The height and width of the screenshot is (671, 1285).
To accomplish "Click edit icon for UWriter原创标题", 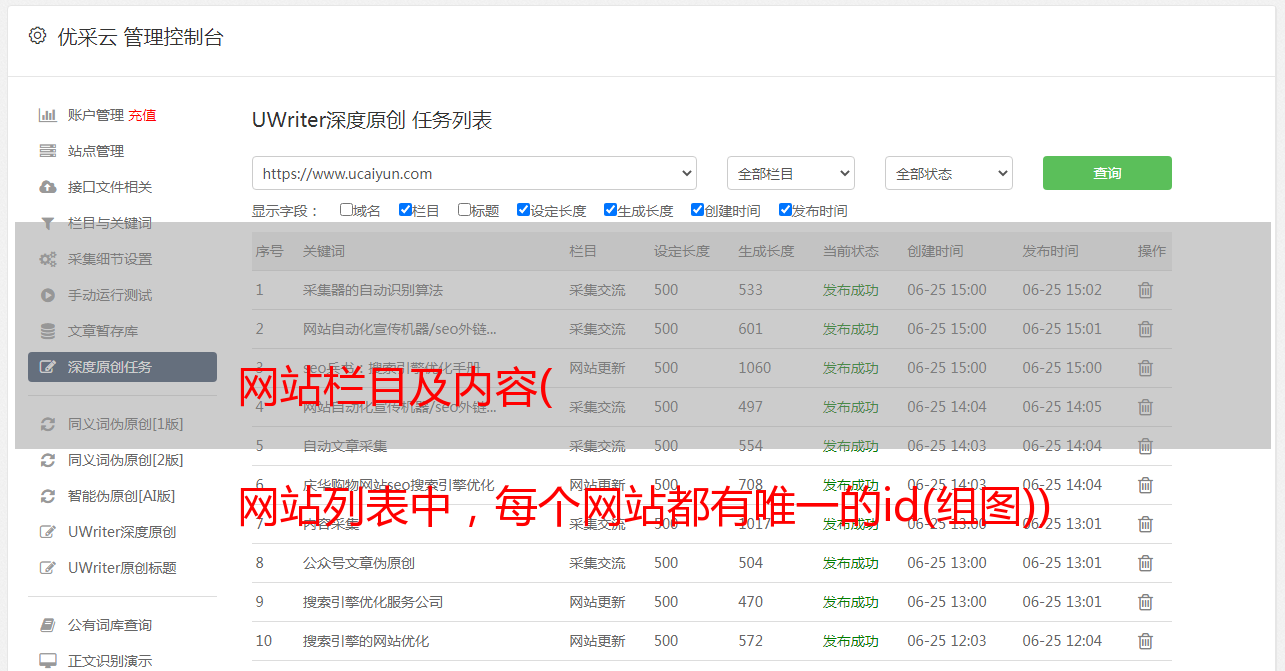I will [47, 568].
